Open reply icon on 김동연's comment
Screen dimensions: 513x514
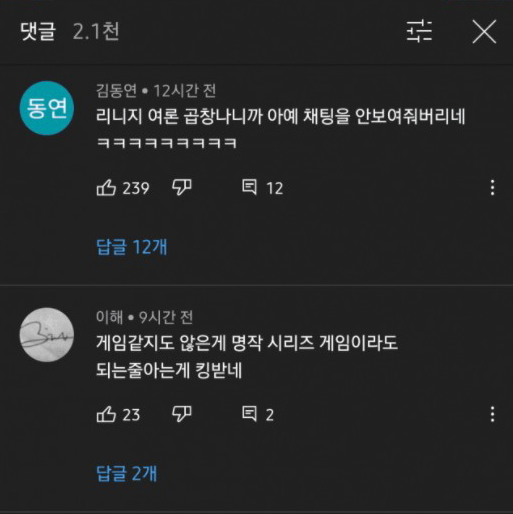pyautogui.click(x=249, y=187)
